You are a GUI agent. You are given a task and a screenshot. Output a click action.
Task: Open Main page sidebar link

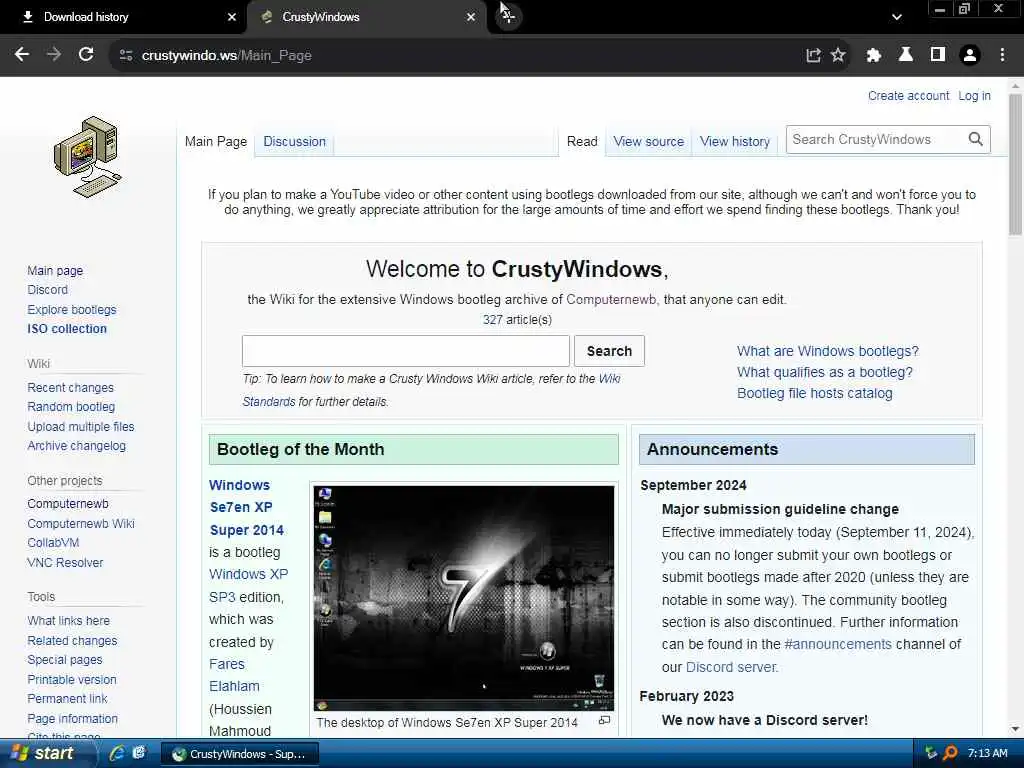coord(55,270)
